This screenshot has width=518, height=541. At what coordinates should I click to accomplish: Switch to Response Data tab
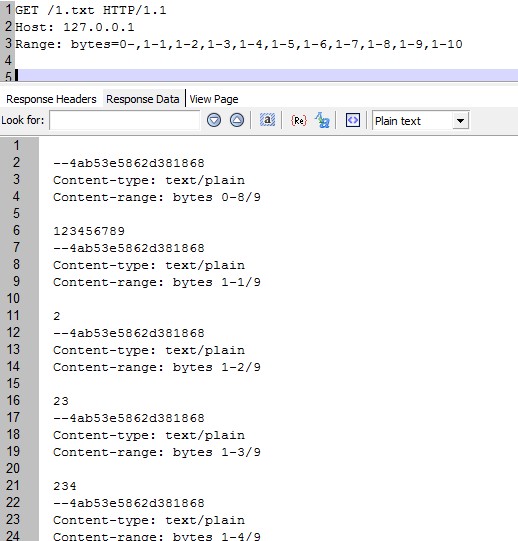143,99
